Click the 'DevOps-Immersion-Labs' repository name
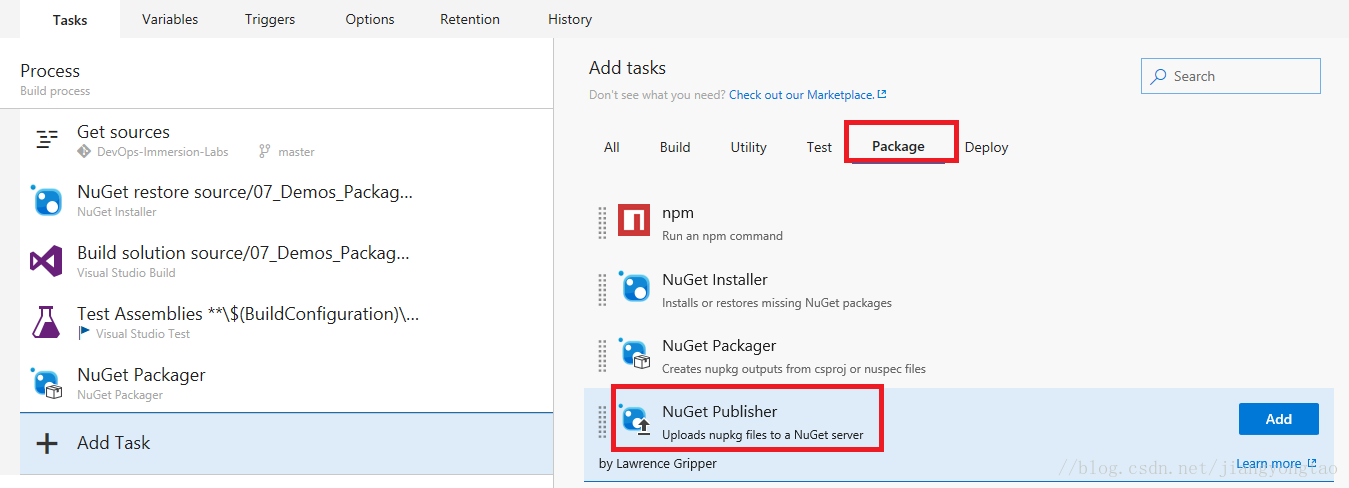Screen dimensions: 1349x488 tap(162, 152)
